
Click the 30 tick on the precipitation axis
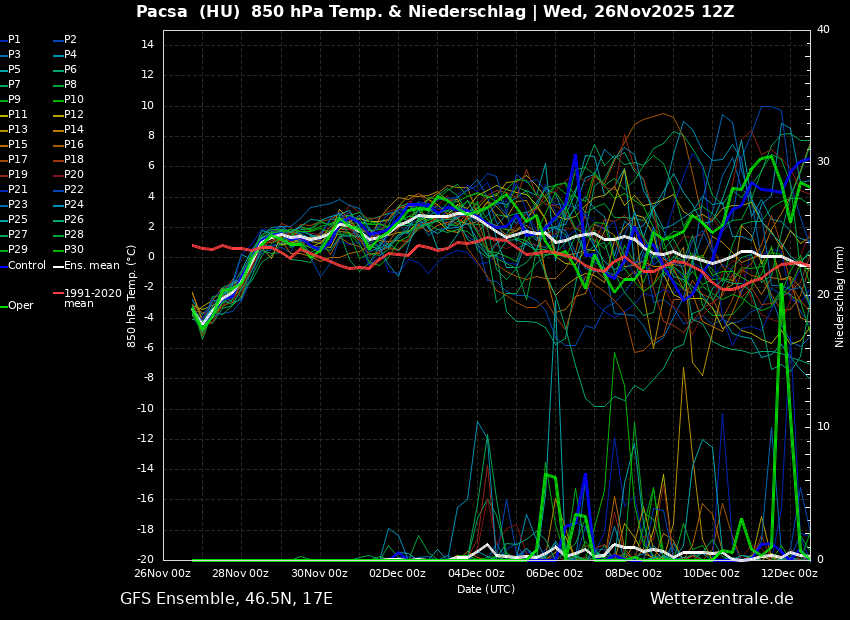(x=823, y=162)
